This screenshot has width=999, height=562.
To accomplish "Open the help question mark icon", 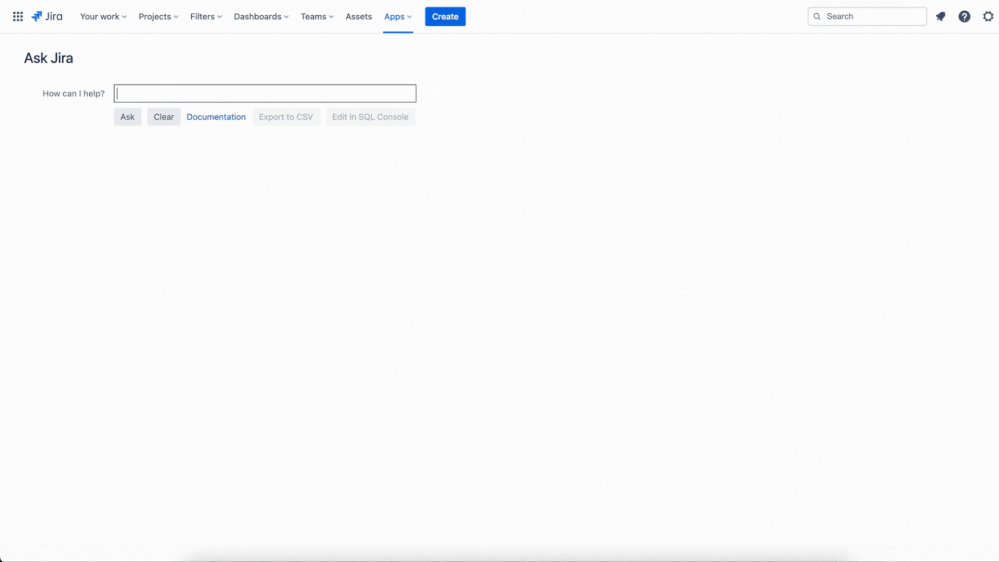I will 964,17.
